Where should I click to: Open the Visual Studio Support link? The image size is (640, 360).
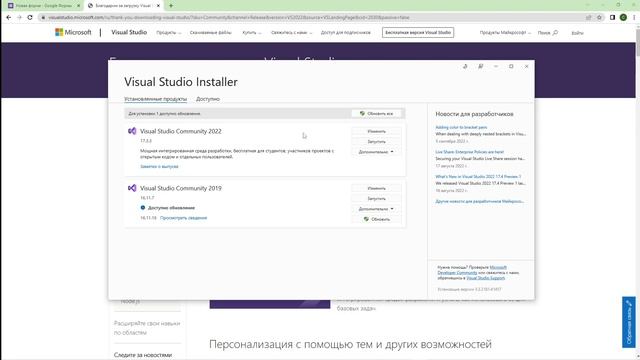pyautogui.click(x=485, y=278)
